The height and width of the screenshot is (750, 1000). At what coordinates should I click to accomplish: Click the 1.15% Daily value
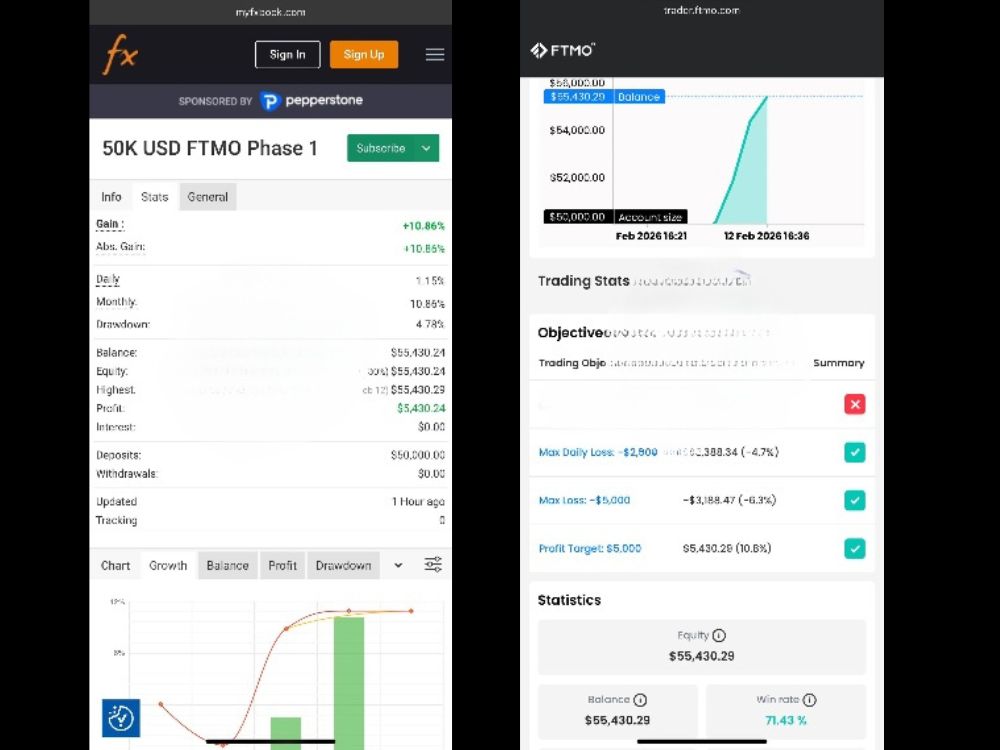click(x=430, y=281)
